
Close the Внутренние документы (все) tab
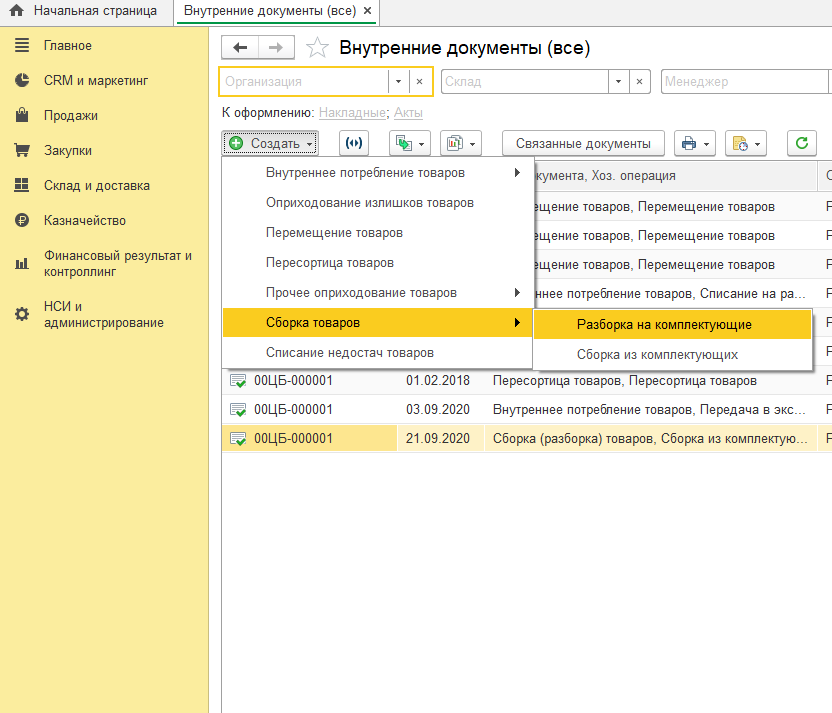click(x=368, y=11)
